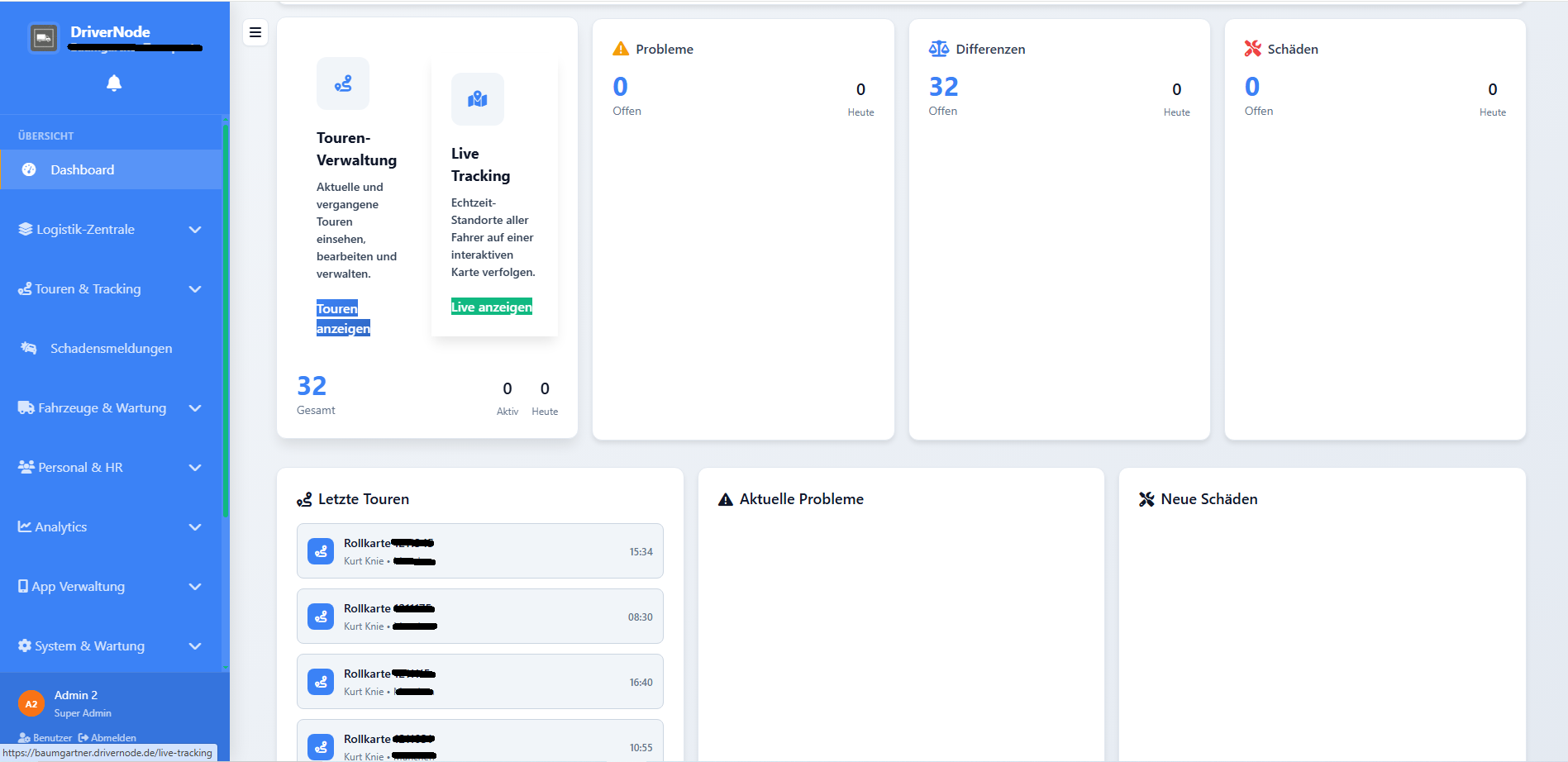Click the System & Wartung gear icon
The width and height of the screenshot is (1568, 762).
pos(25,645)
